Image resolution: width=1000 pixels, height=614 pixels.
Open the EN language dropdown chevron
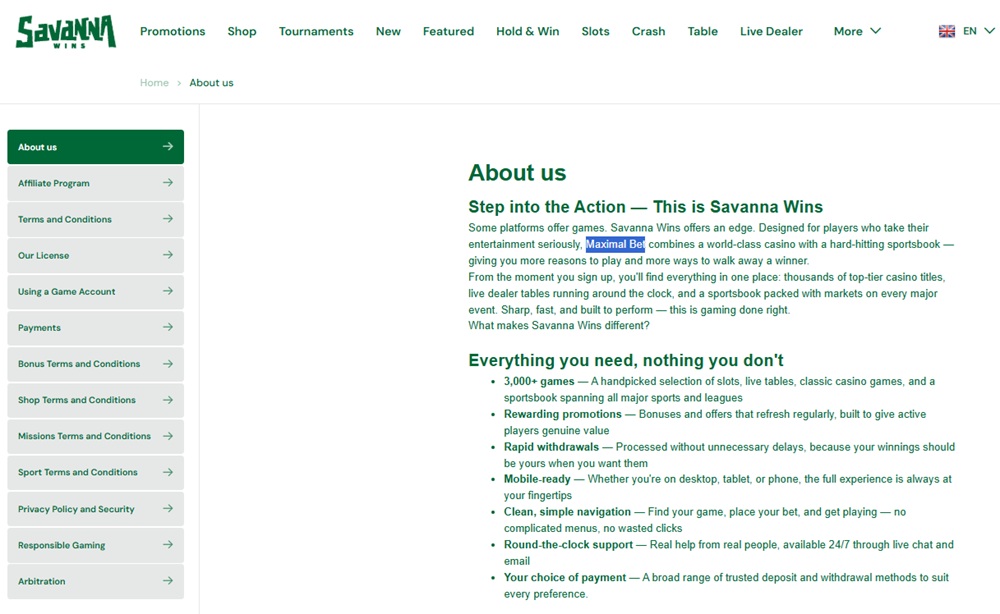click(989, 31)
